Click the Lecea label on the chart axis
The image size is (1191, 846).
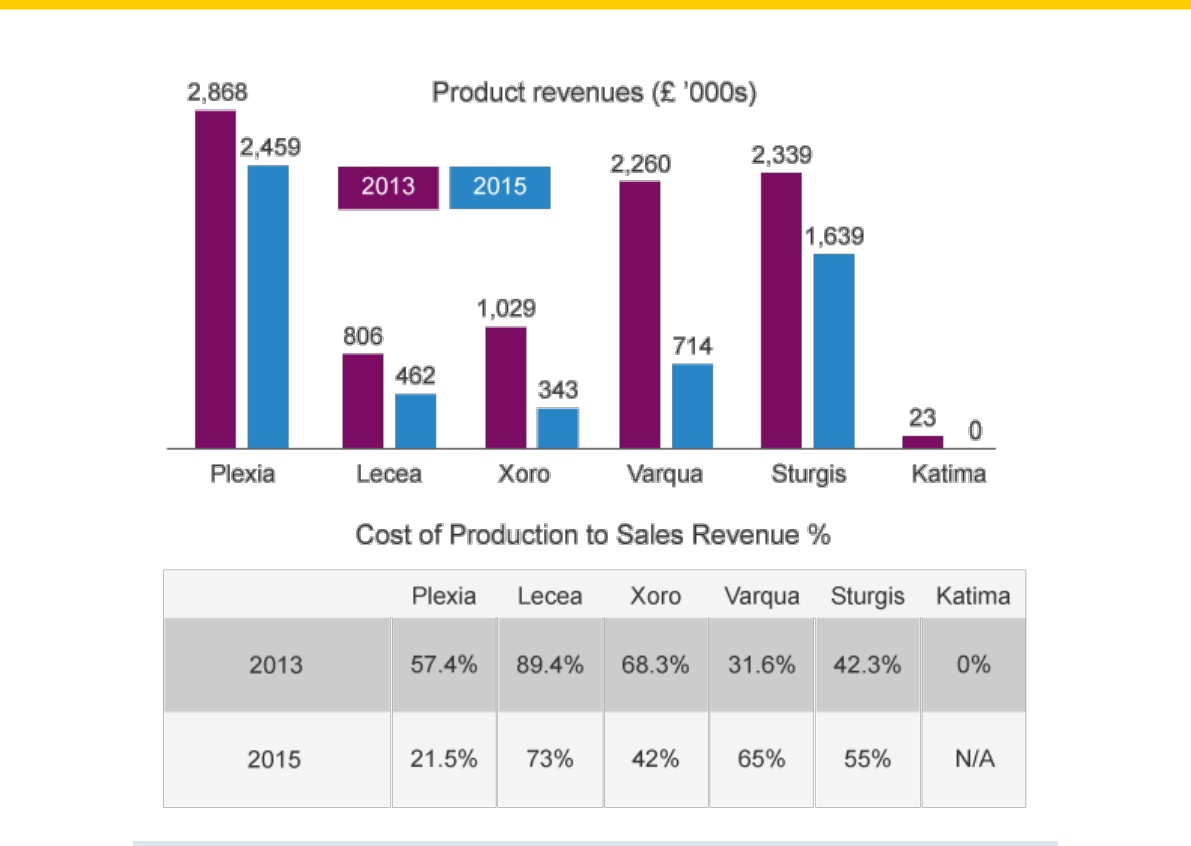pos(389,474)
